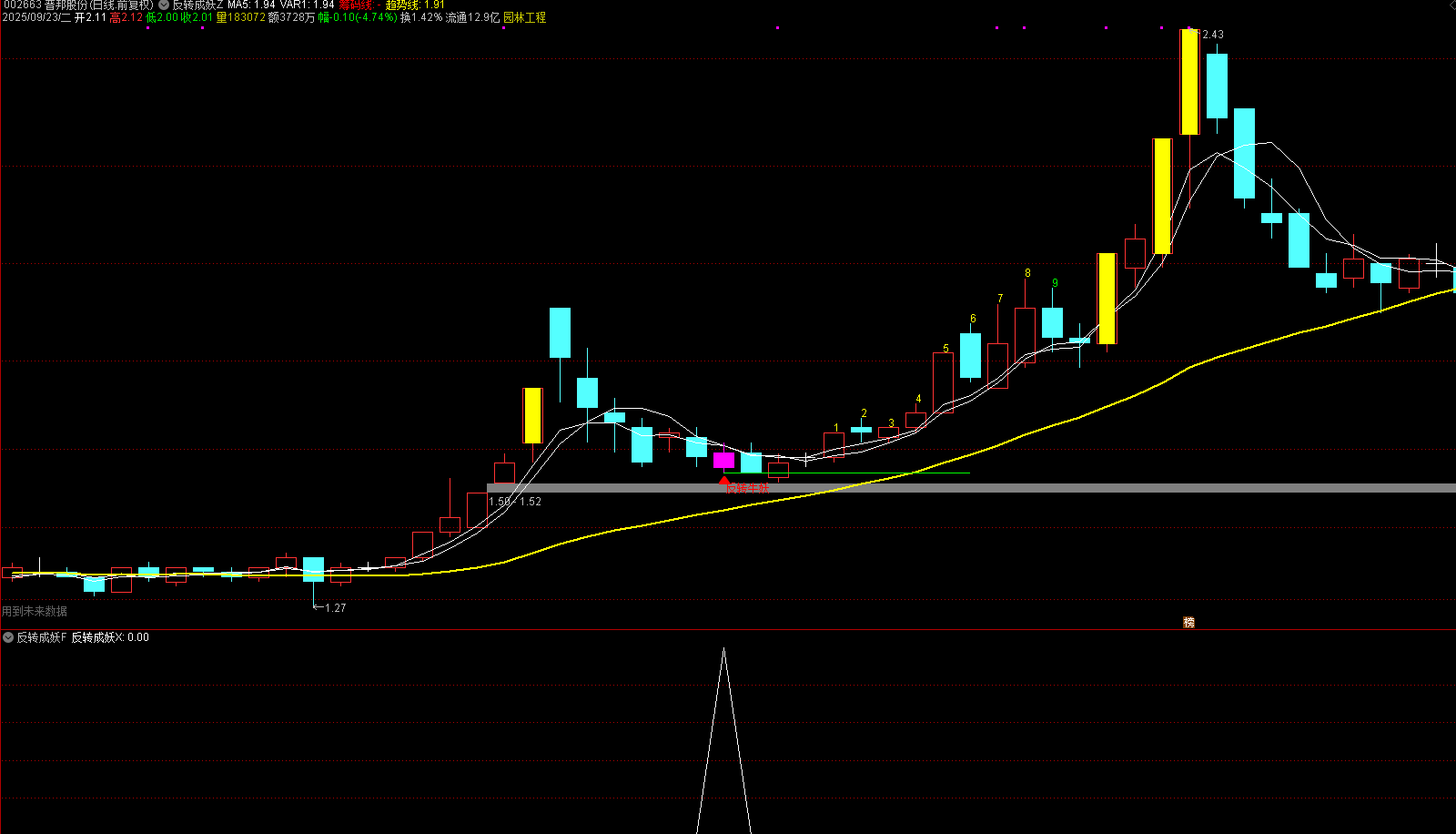
Task: Select the yellow candlestick at the 2.43 high
Action: pyautogui.click(x=1189, y=82)
